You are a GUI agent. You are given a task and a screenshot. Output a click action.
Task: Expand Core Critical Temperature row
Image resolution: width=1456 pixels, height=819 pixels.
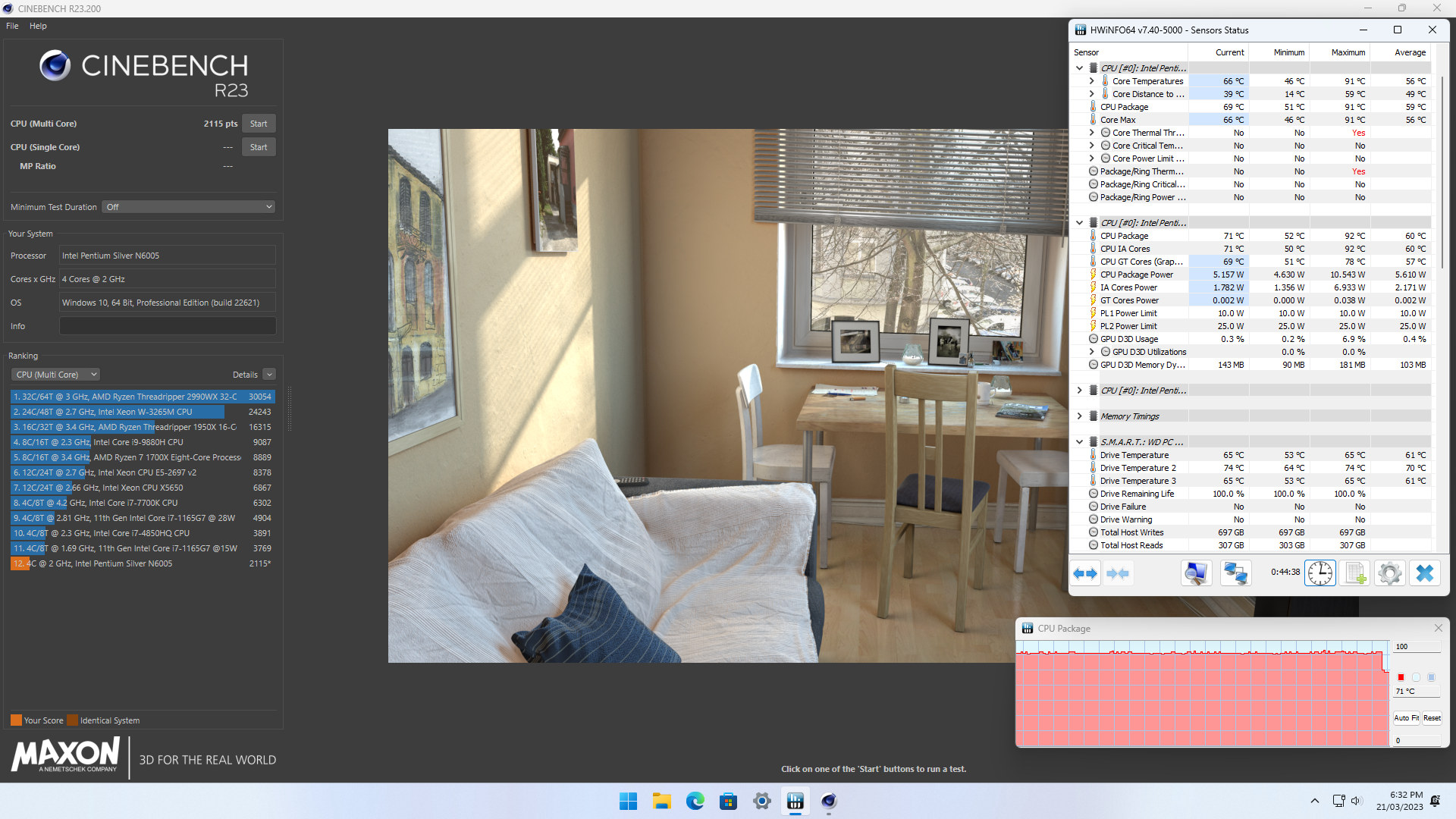(1091, 146)
